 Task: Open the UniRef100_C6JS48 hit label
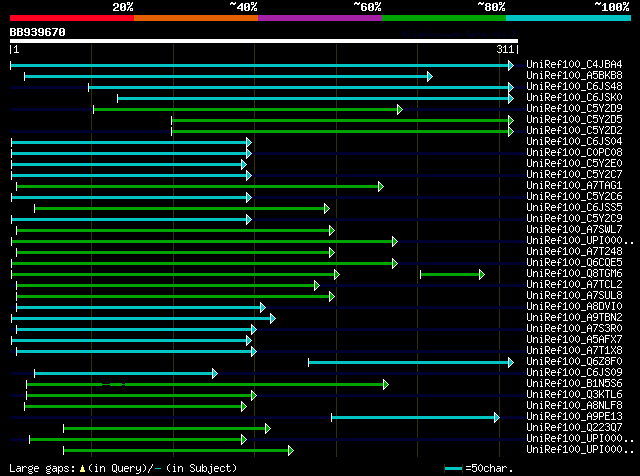click(574, 87)
